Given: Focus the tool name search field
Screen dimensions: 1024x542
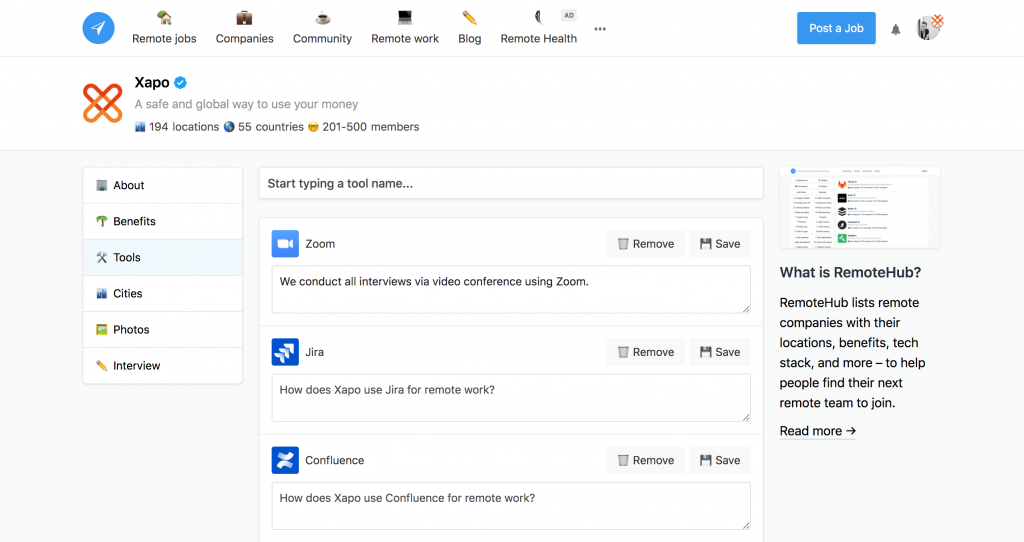Looking at the screenshot, I should point(510,184).
